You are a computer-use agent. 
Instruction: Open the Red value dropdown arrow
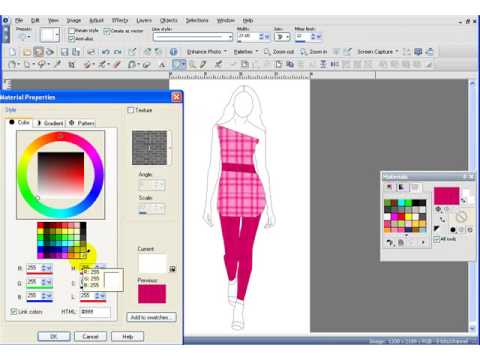pyautogui.click(x=49, y=268)
